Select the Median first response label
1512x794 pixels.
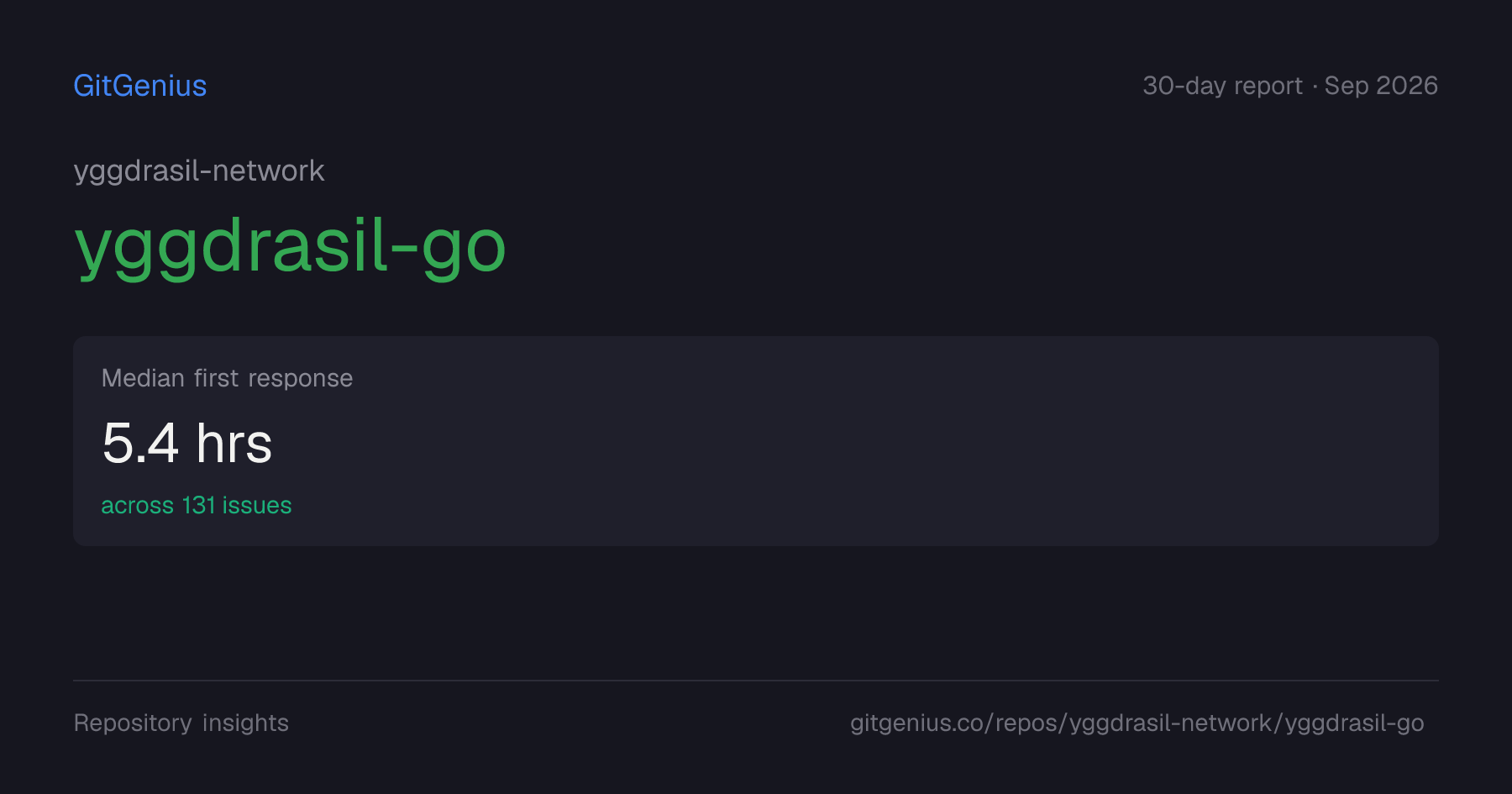(x=227, y=378)
